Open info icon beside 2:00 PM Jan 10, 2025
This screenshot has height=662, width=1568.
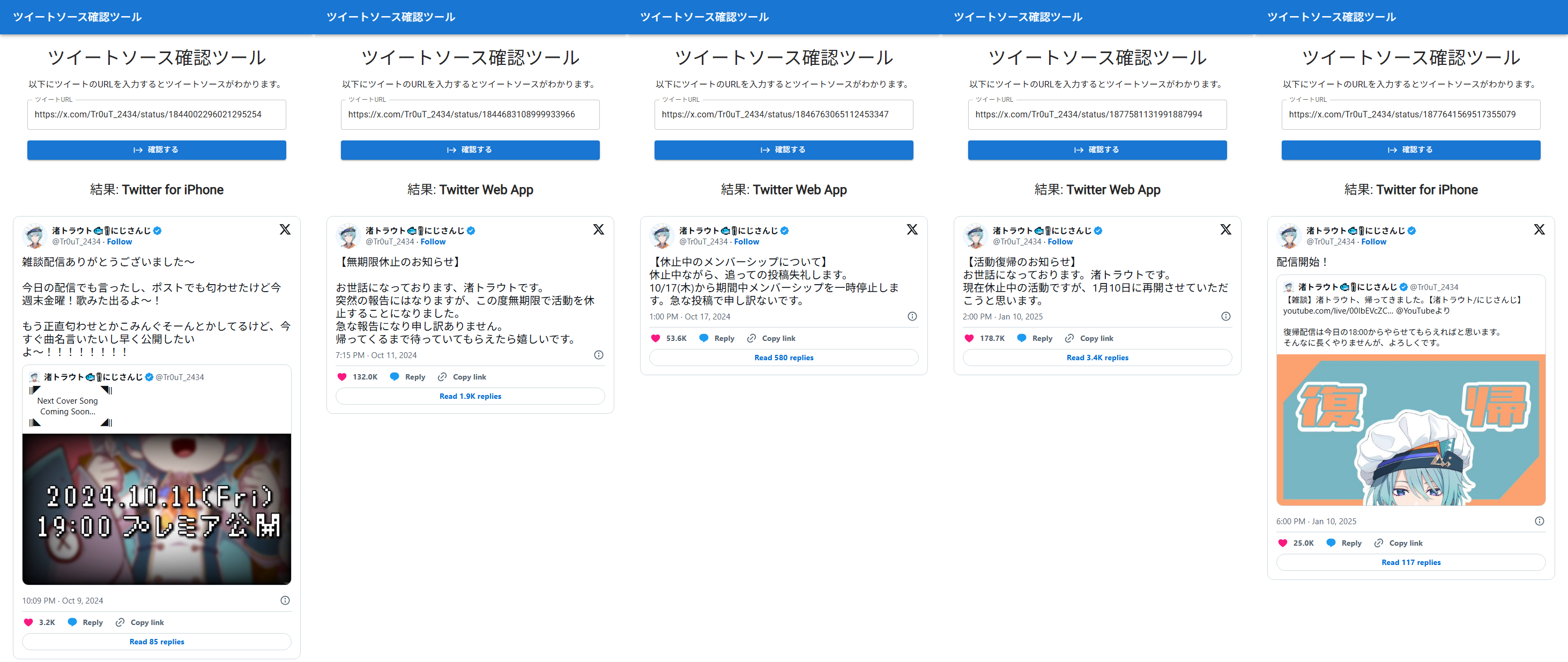point(1225,316)
